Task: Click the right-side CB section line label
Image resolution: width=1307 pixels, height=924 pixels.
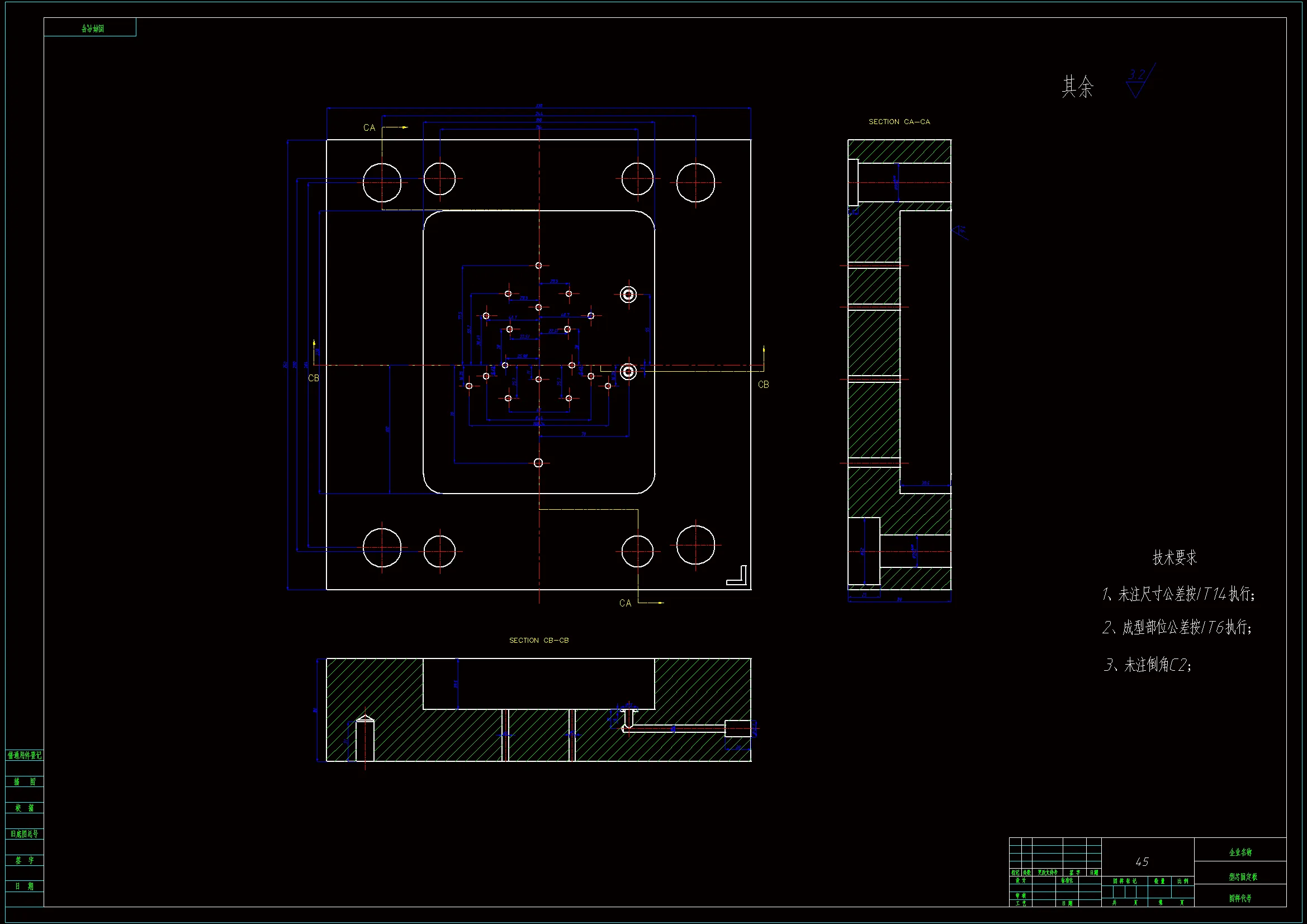Action: 764,385
